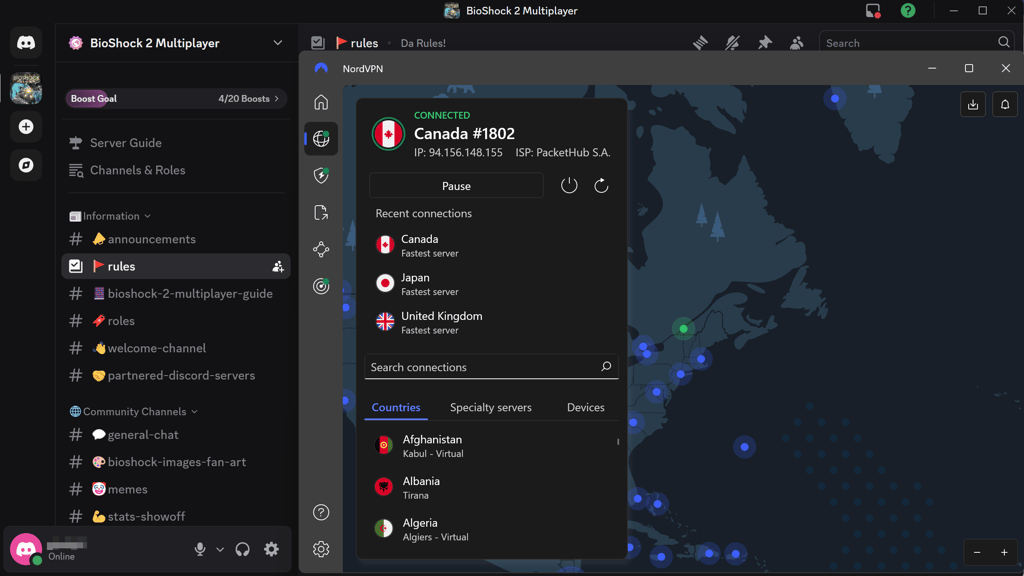Open Discord Discover compass icon
The width and height of the screenshot is (1024, 576).
[26, 165]
